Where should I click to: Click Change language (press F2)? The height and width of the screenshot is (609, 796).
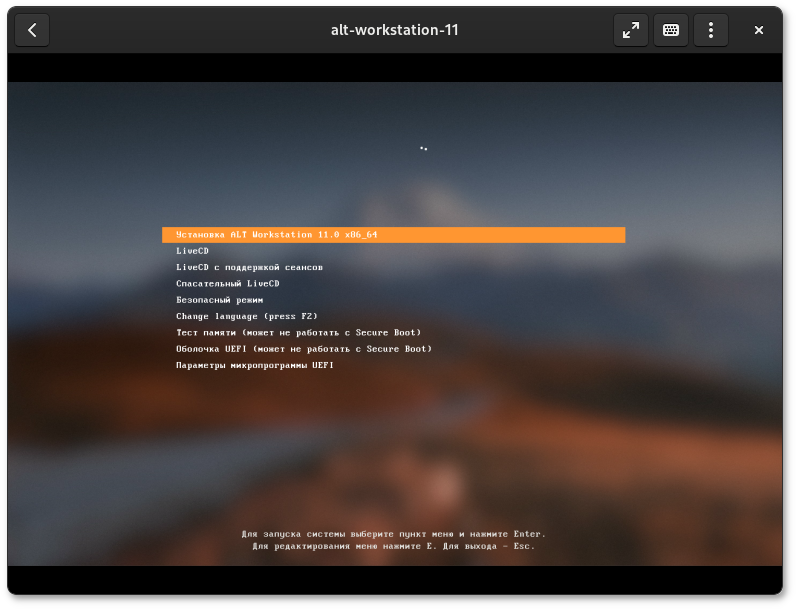click(246, 317)
